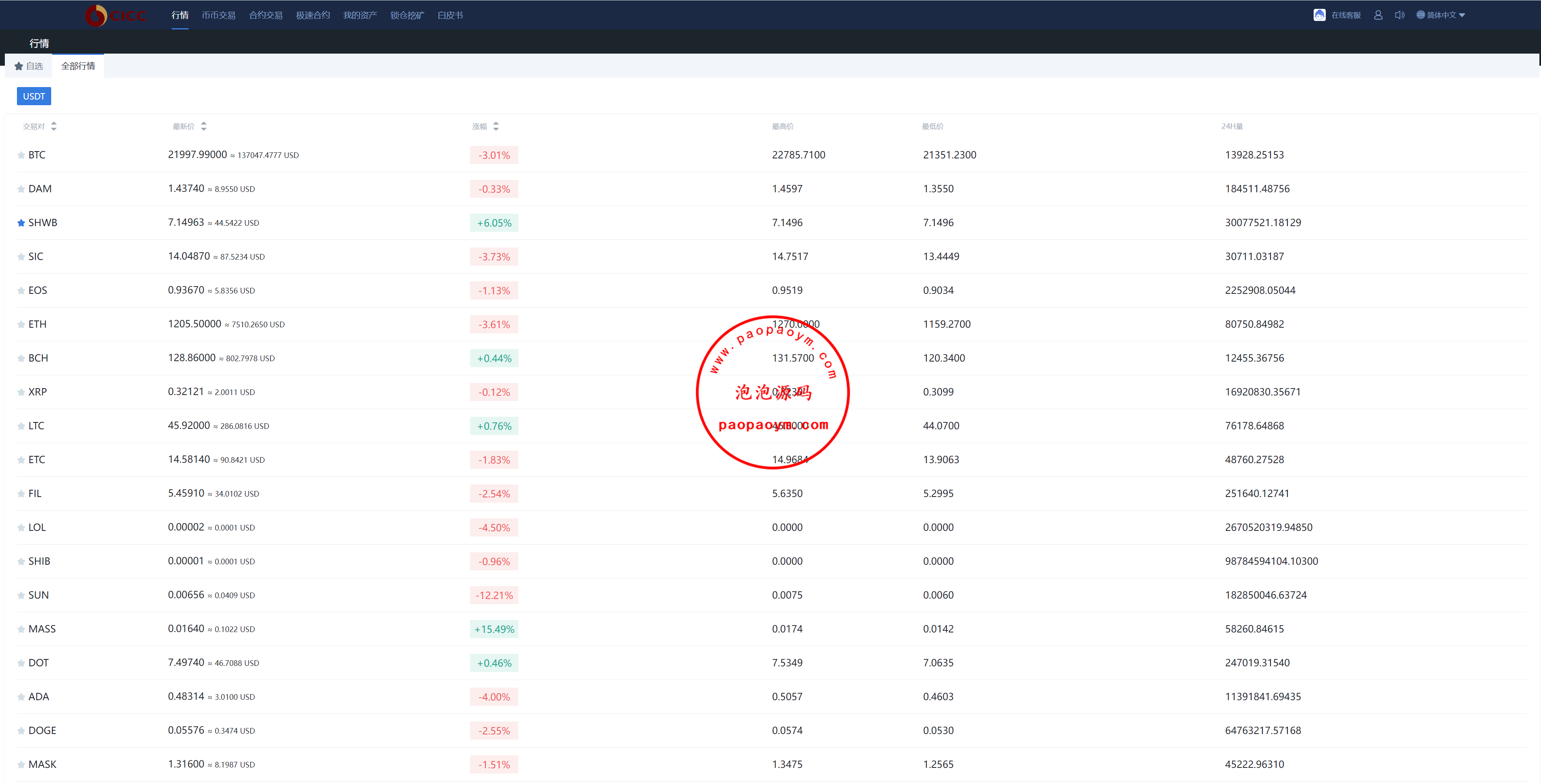Image resolution: width=1541 pixels, height=784 pixels.
Task: Sort by 交易对 column arrows
Action: click(x=54, y=126)
